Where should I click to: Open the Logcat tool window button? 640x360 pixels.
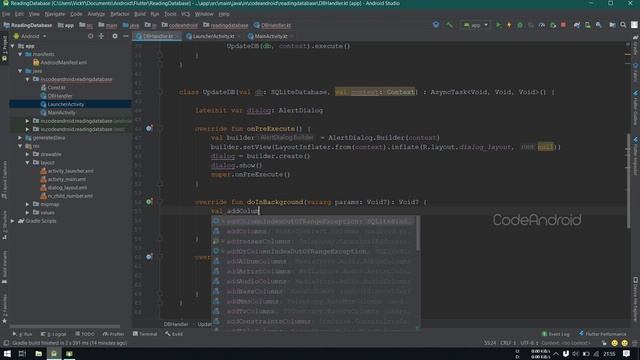point(53,334)
